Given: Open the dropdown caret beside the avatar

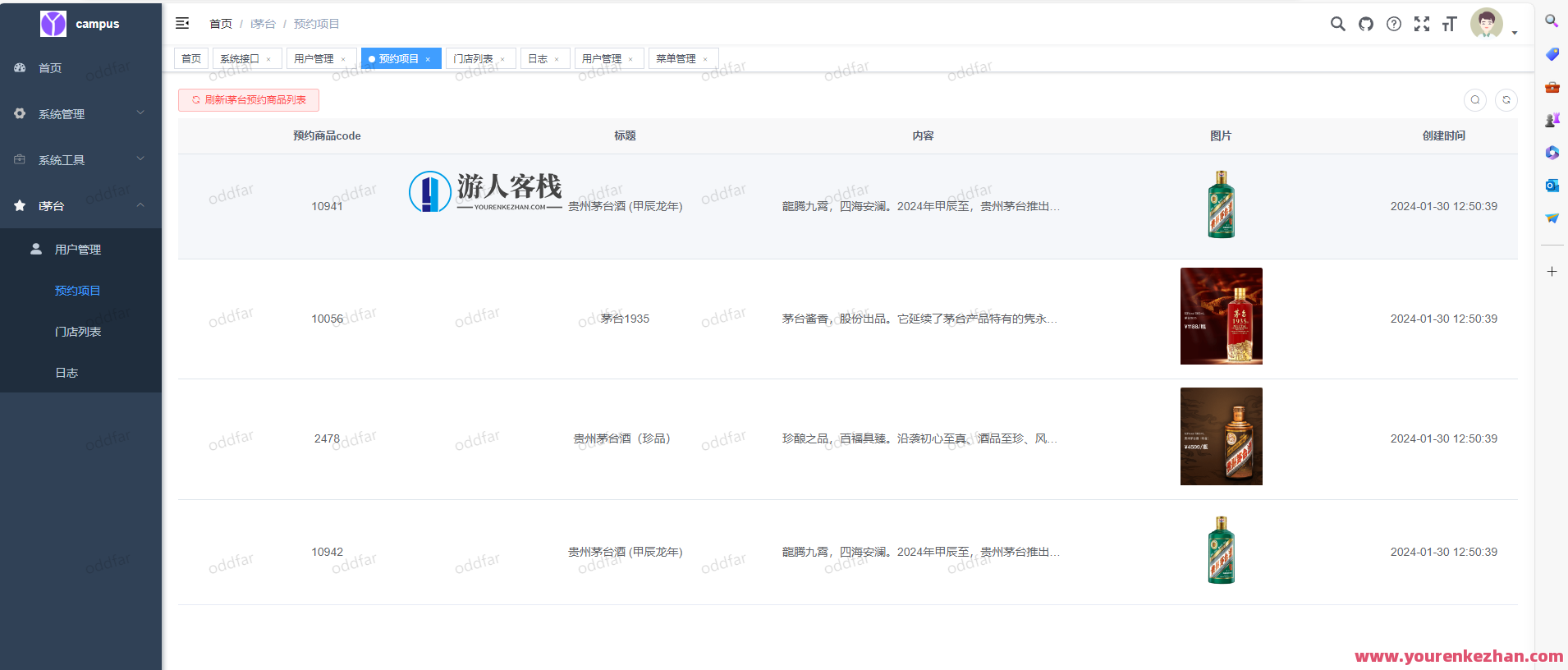Looking at the screenshot, I should 1515,33.
